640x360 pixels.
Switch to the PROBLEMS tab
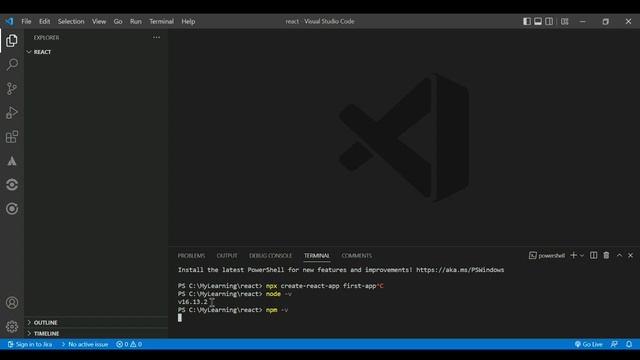pos(191,256)
